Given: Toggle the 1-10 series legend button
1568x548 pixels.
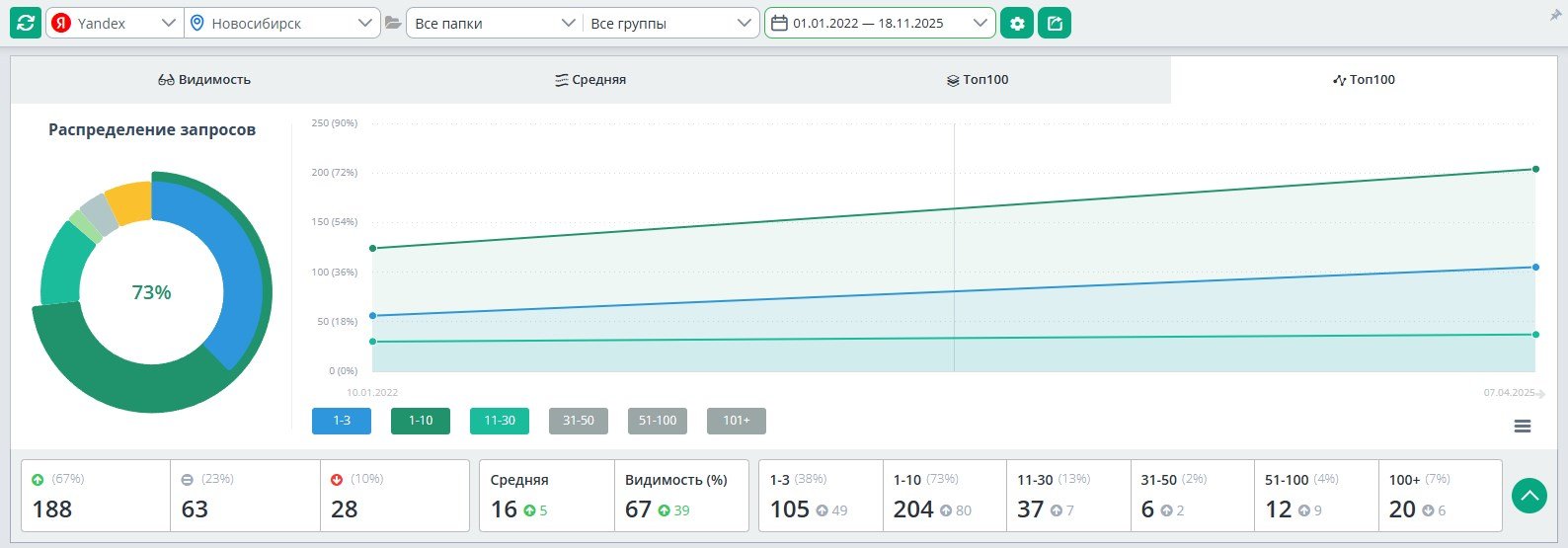Looking at the screenshot, I should click(421, 421).
